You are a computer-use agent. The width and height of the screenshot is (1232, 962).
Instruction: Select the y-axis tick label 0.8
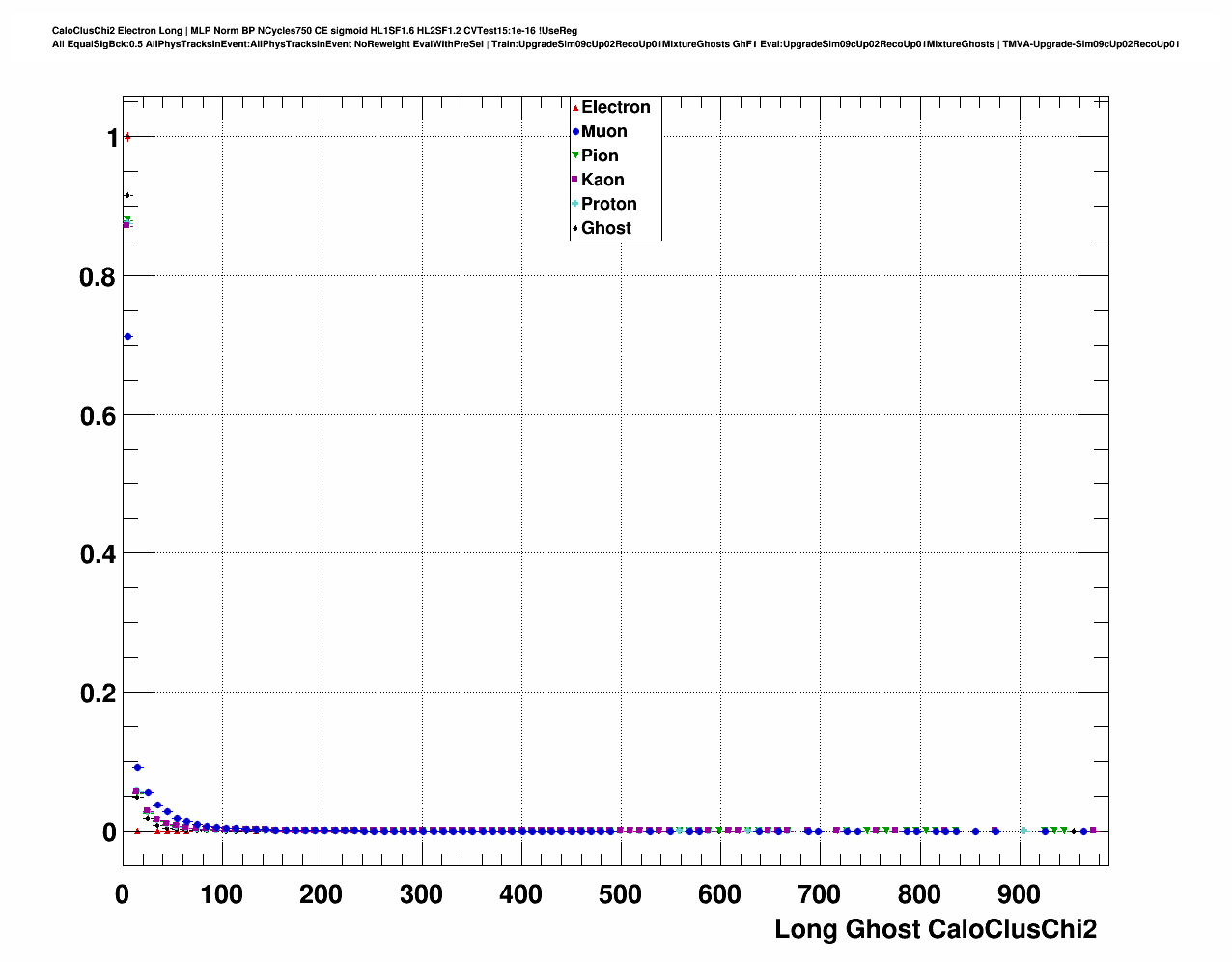(x=97, y=277)
